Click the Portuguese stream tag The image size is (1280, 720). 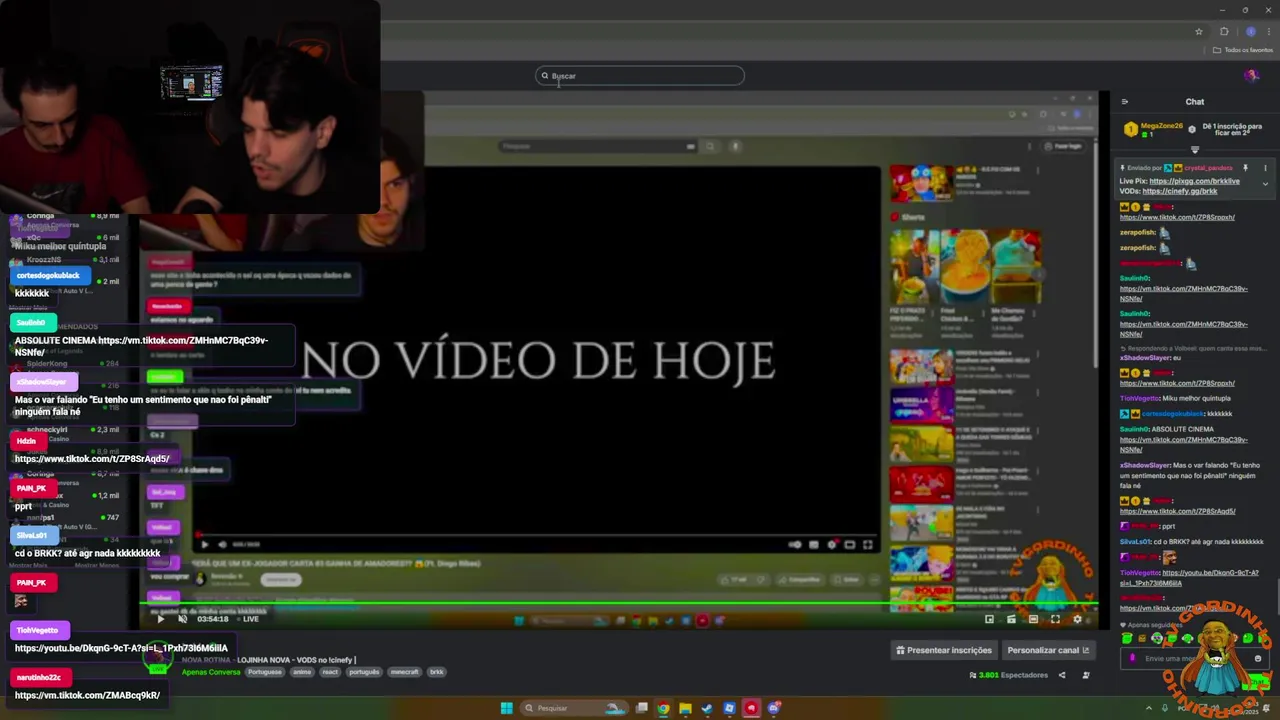pos(265,672)
